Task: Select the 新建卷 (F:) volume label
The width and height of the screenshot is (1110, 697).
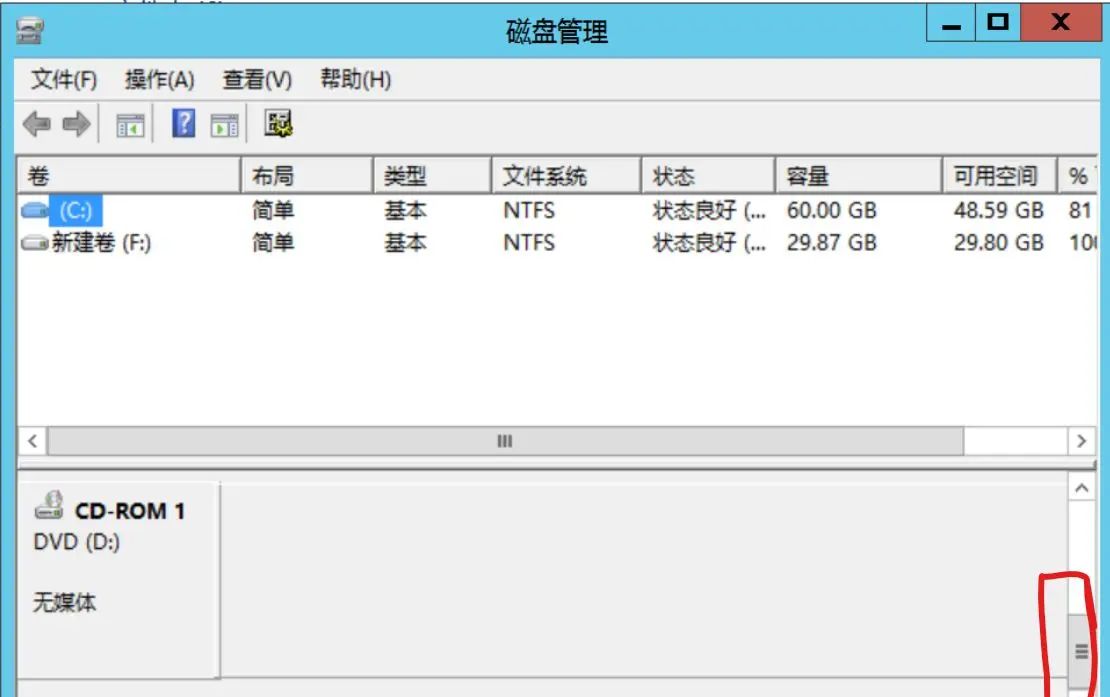Action: coord(101,243)
